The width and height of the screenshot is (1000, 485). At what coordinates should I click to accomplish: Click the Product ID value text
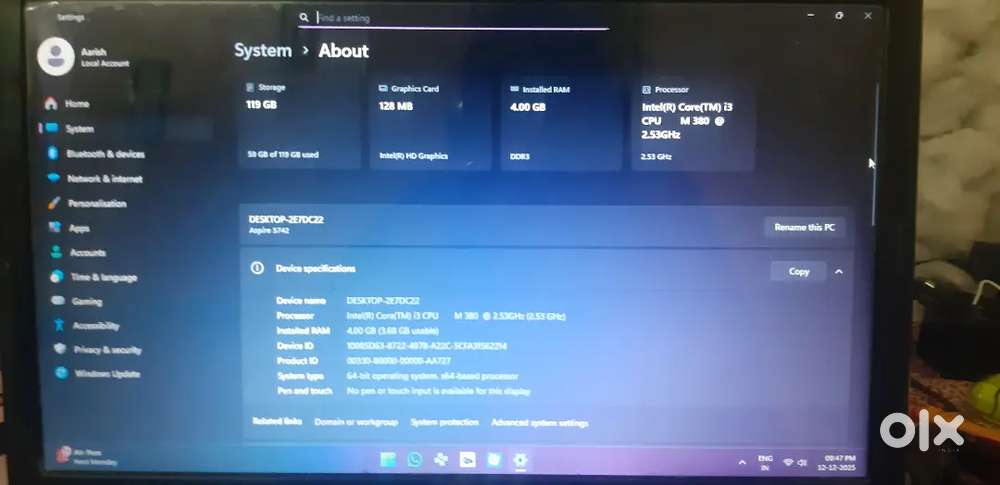(399, 361)
